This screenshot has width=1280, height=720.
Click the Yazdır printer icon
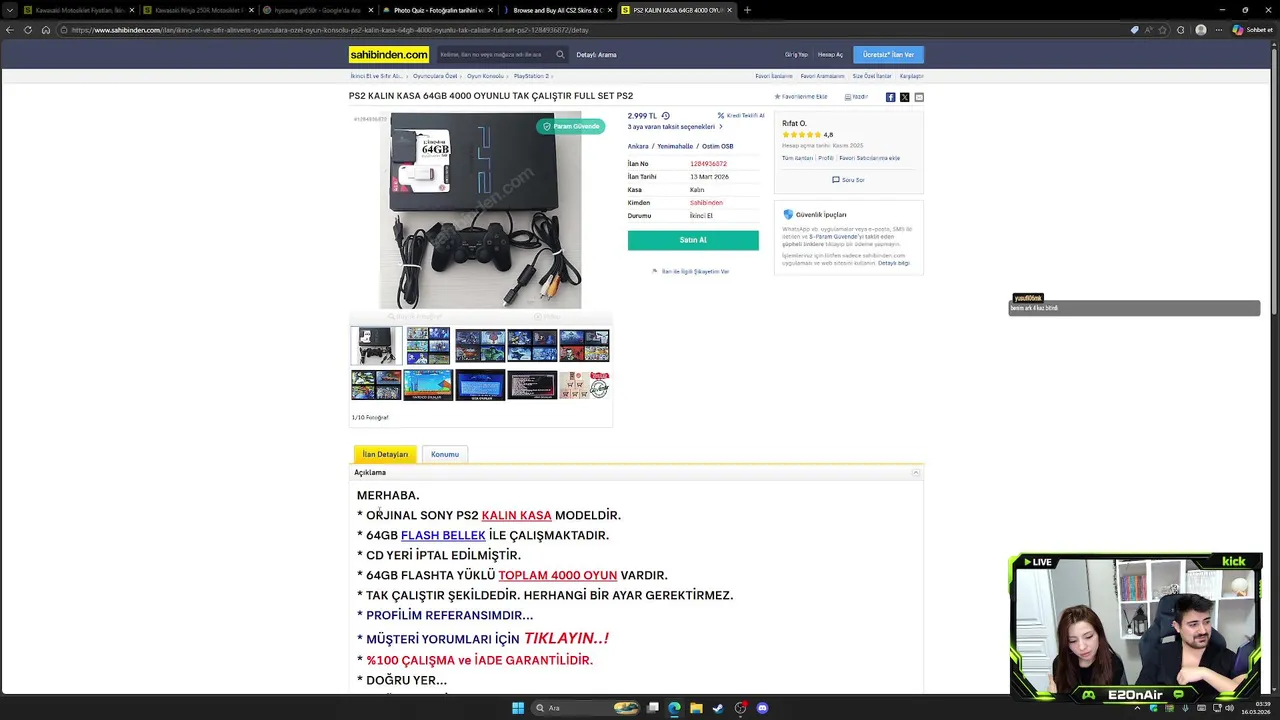848,97
